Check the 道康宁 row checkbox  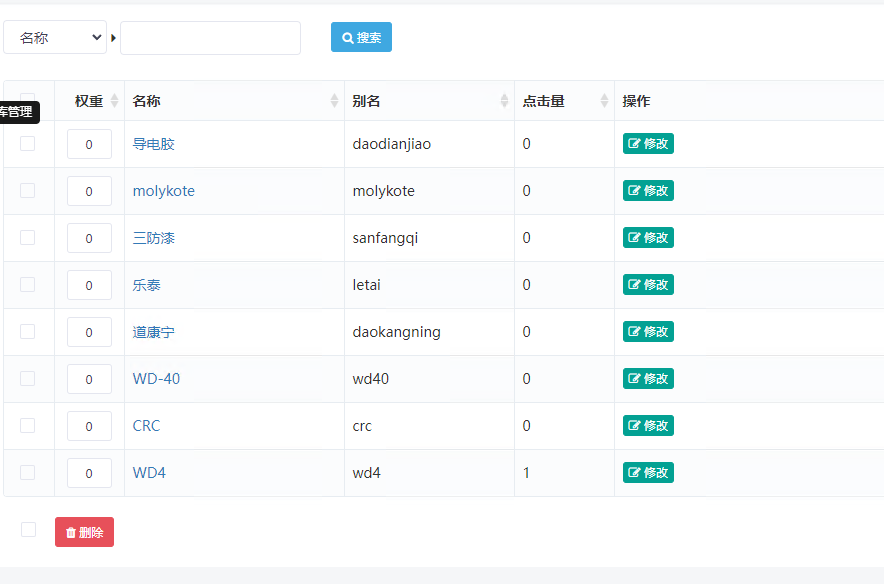pos(28,331)
